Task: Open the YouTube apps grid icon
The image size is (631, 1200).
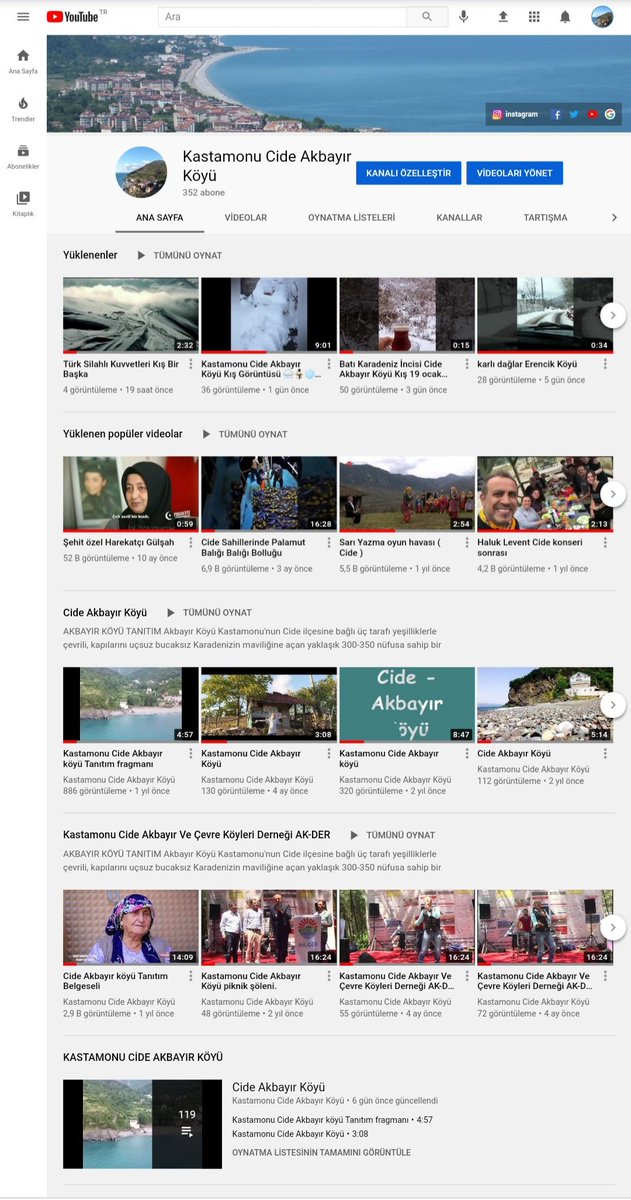Action: click(x=534, y=17)
